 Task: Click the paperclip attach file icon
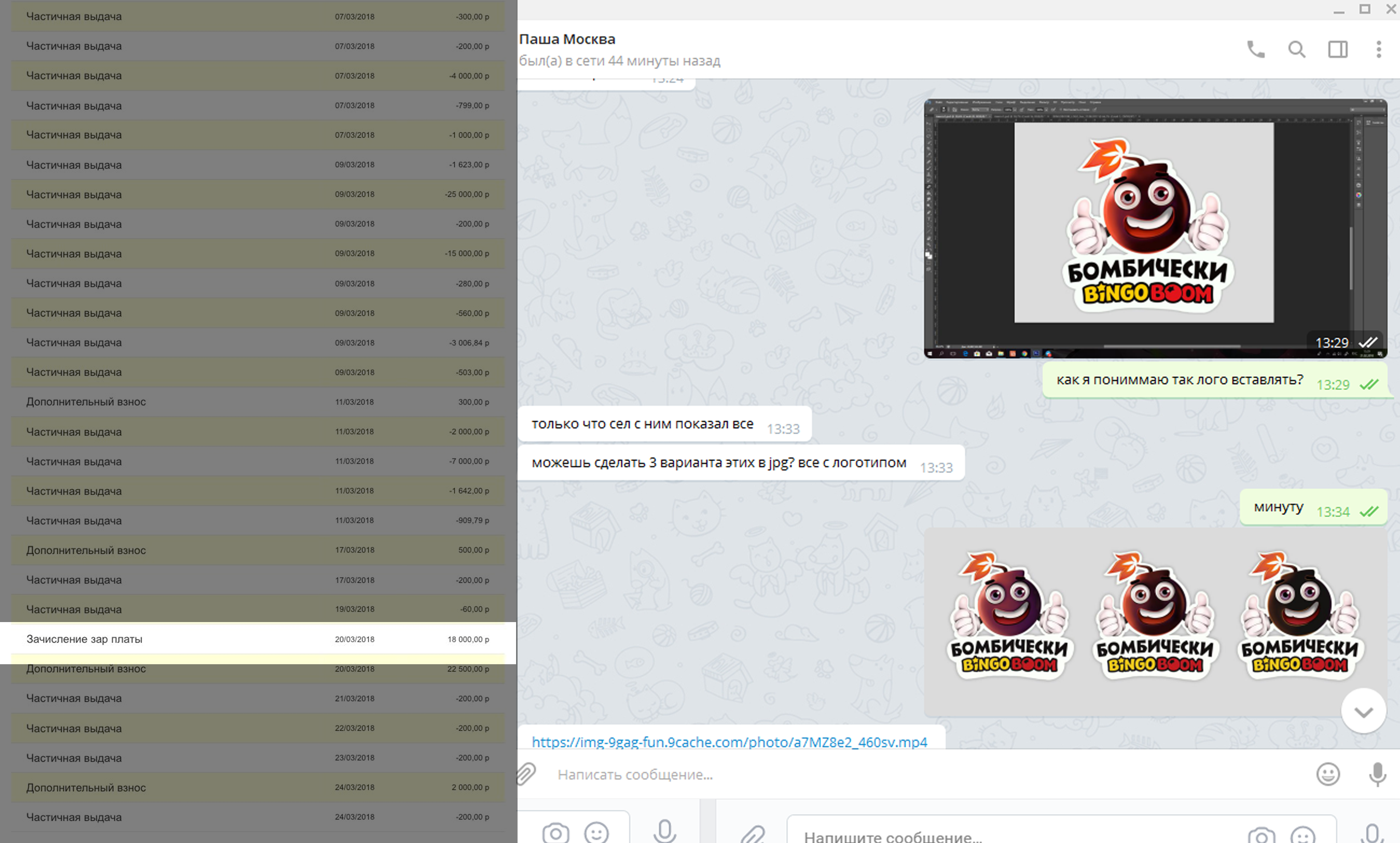pos(526,774)
